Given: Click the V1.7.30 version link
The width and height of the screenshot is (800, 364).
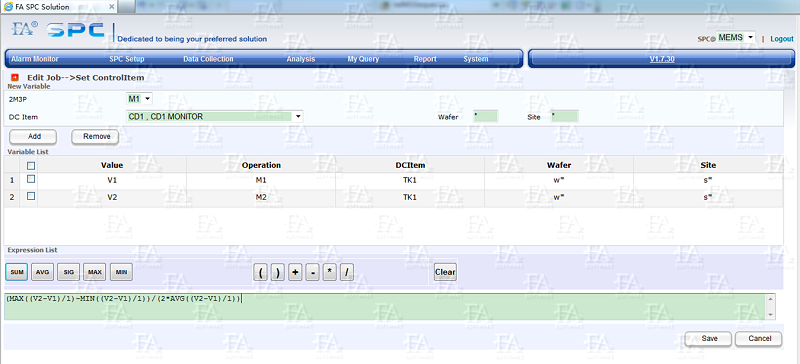Looking at the screenshot, I should 662,59.
